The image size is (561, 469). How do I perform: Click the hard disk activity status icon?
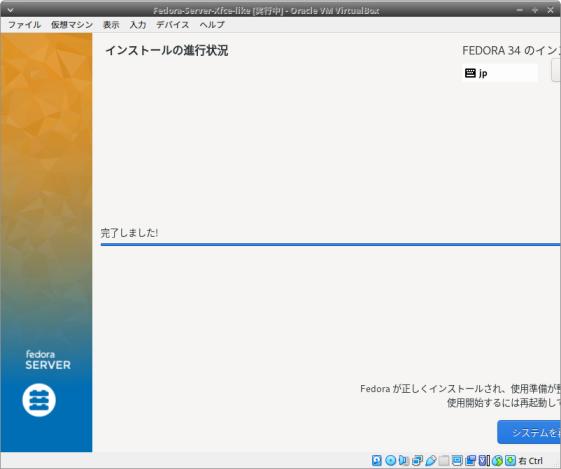coord(377,460)
